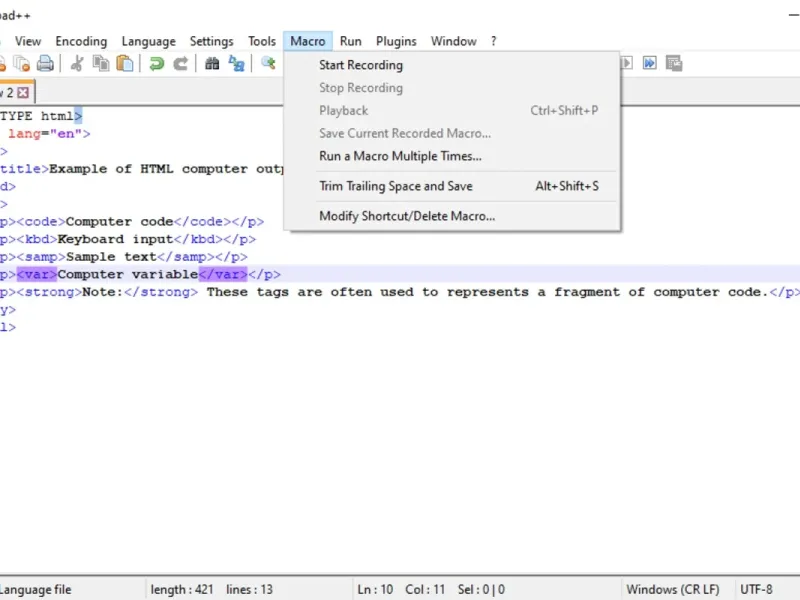Open the Language menu
The width and height of the screenshot is (800, 600).
pyautogui.click(x=148, y=41)
